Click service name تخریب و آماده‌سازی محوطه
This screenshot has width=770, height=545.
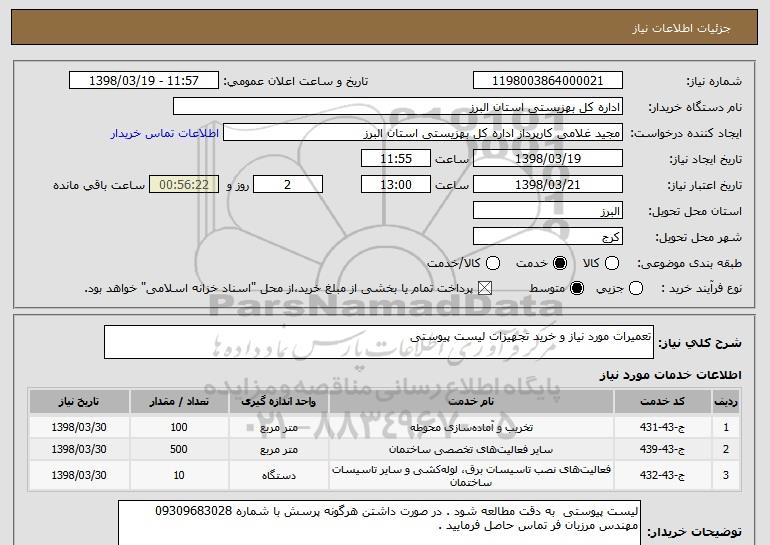[471, 427]
